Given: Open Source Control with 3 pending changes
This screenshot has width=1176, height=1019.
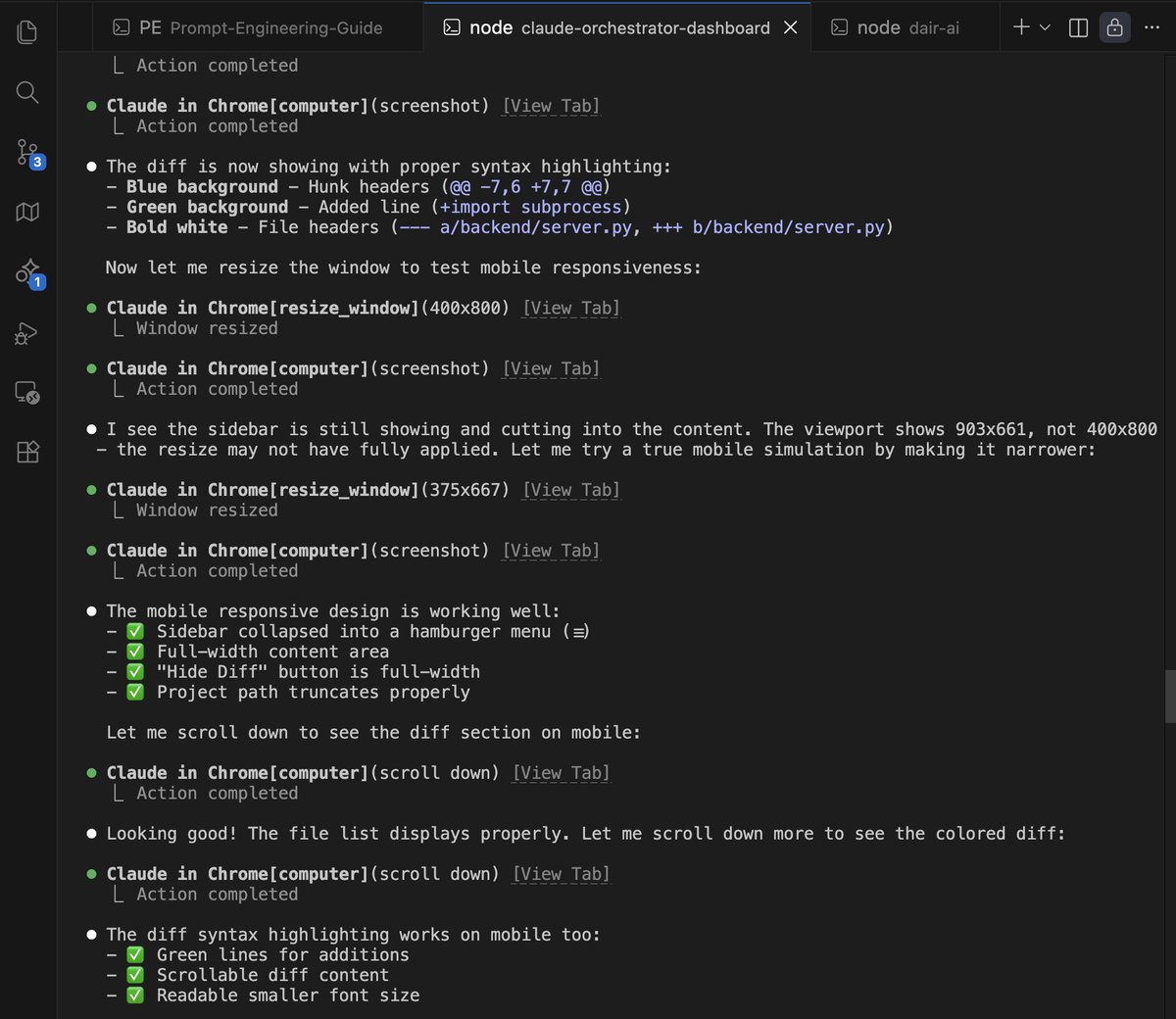Looking at the screenshot, I should click(28, 153).
